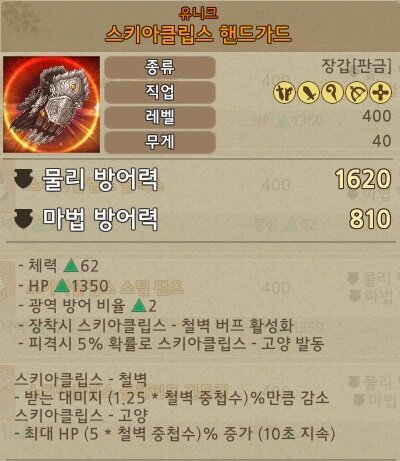The height and width of the screenshot is (461, 400).
Task: Select the 직업 label row
Action: 160,92
